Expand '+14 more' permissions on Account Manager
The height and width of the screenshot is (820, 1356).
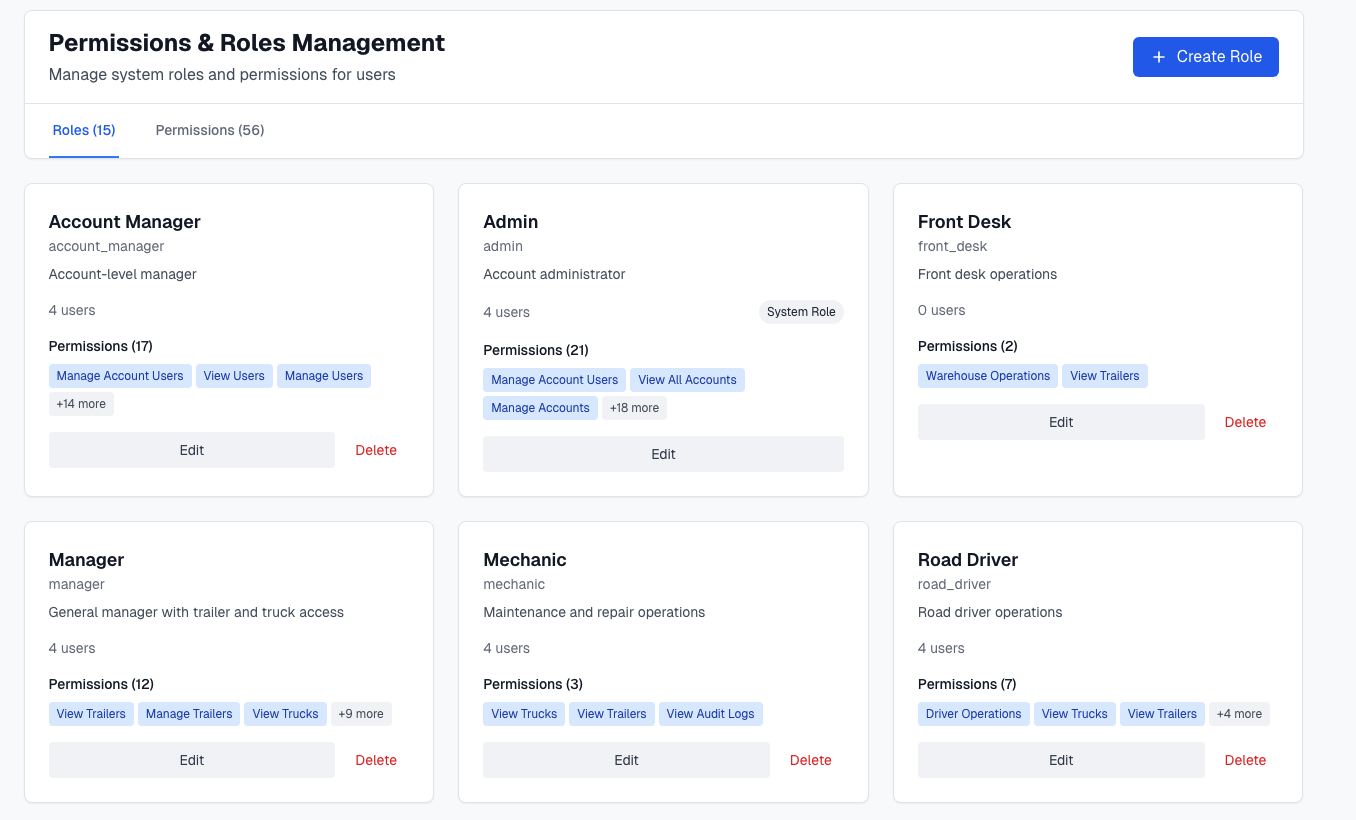81,403
